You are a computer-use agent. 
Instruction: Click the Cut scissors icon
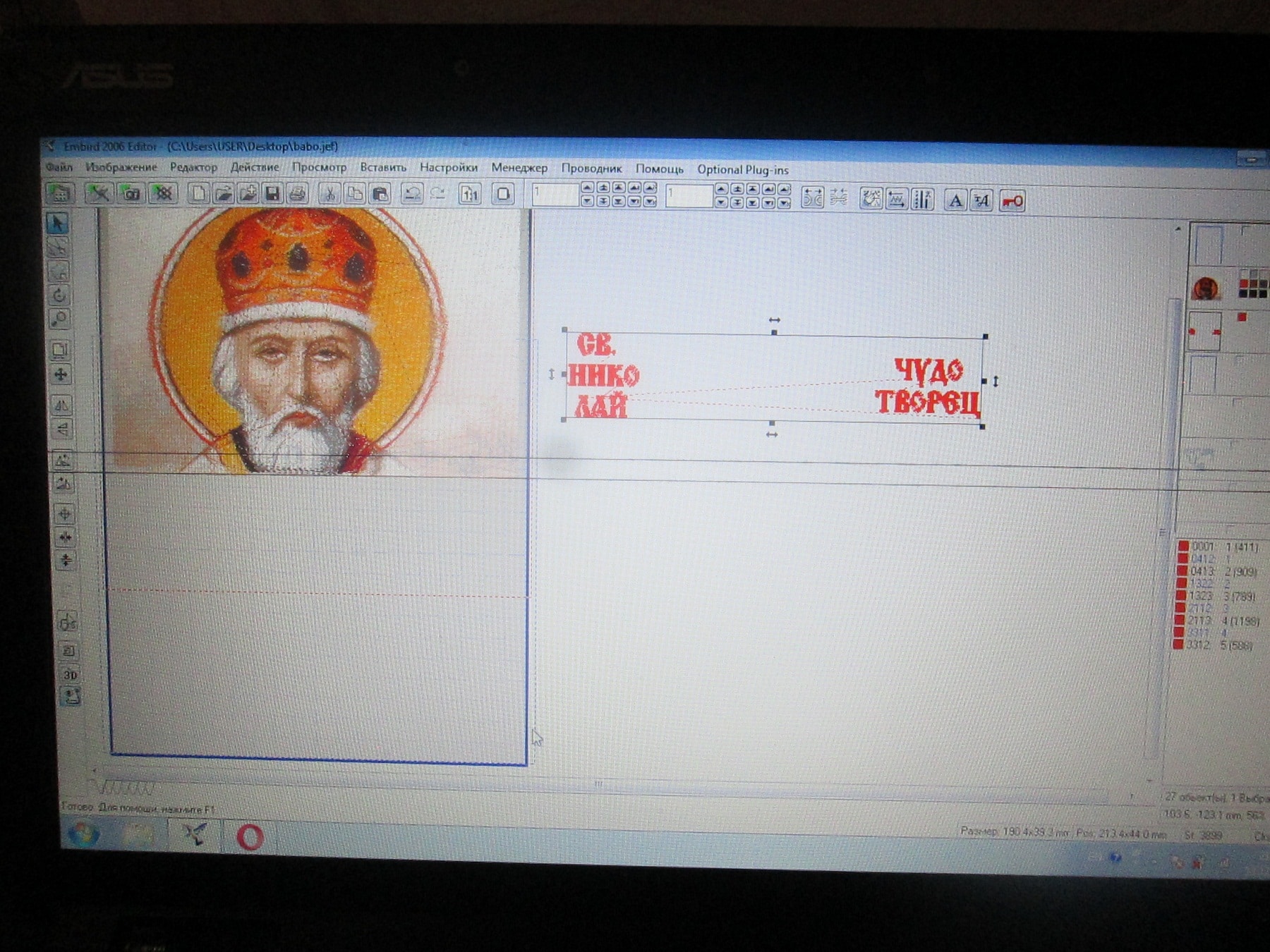coord(329,194)
